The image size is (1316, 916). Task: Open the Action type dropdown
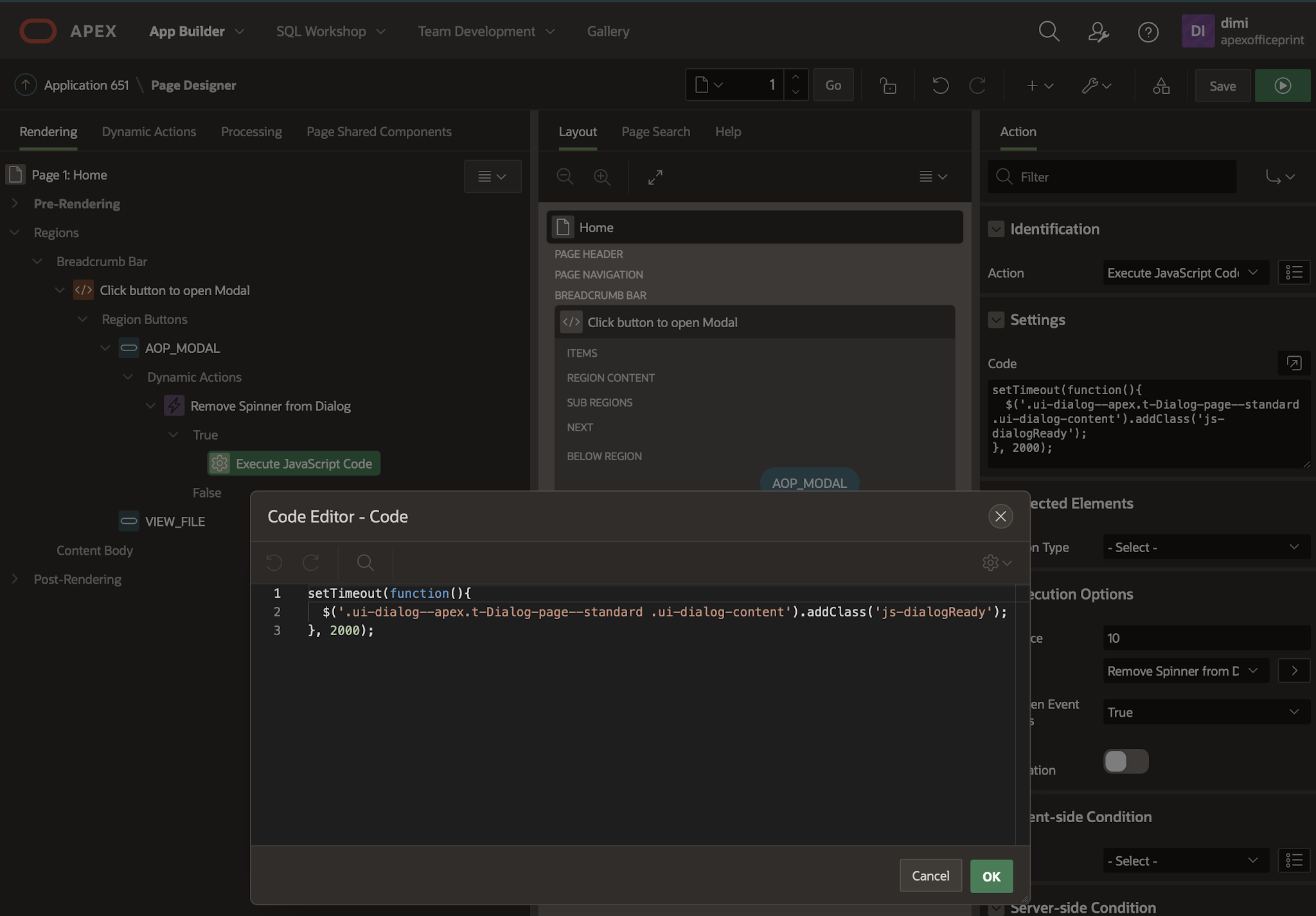1185,273
